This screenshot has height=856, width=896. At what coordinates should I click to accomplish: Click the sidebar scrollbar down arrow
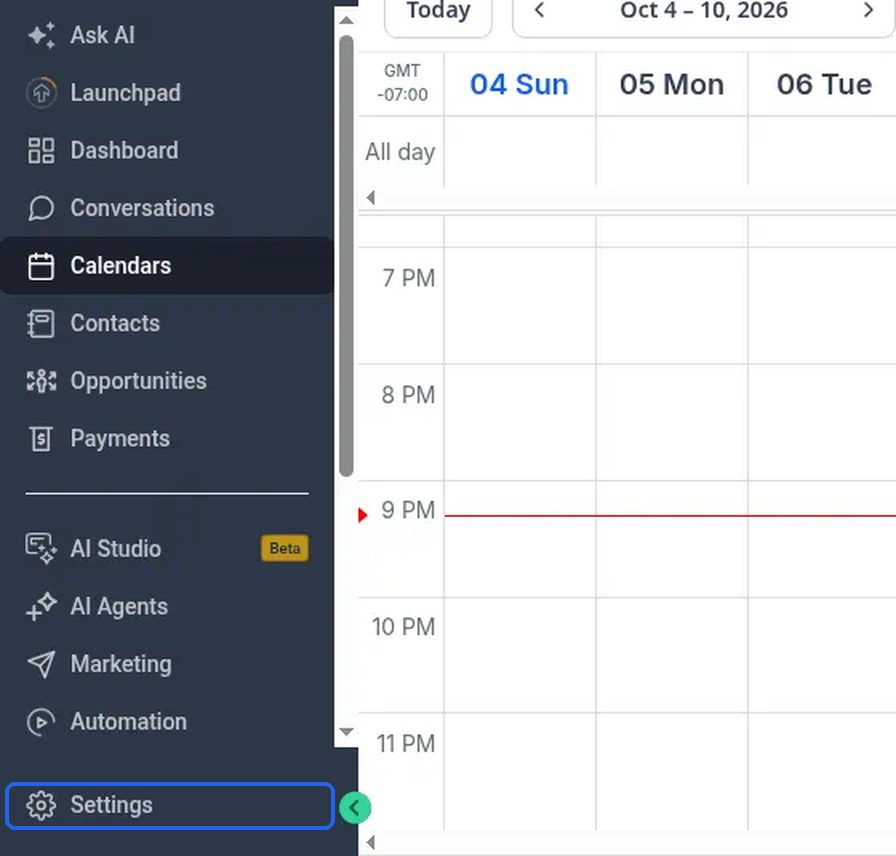346,731
